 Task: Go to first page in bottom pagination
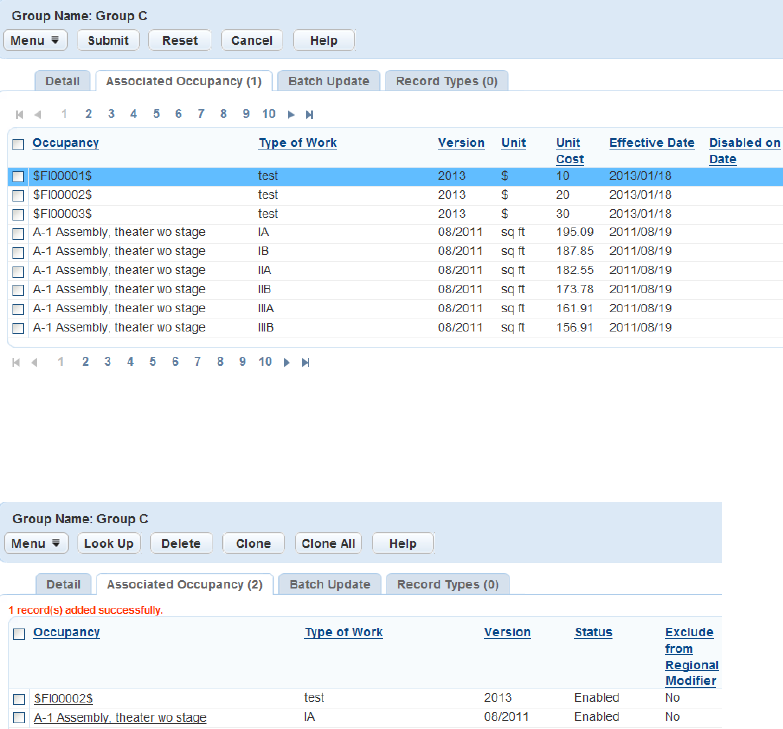coord(16,362)
